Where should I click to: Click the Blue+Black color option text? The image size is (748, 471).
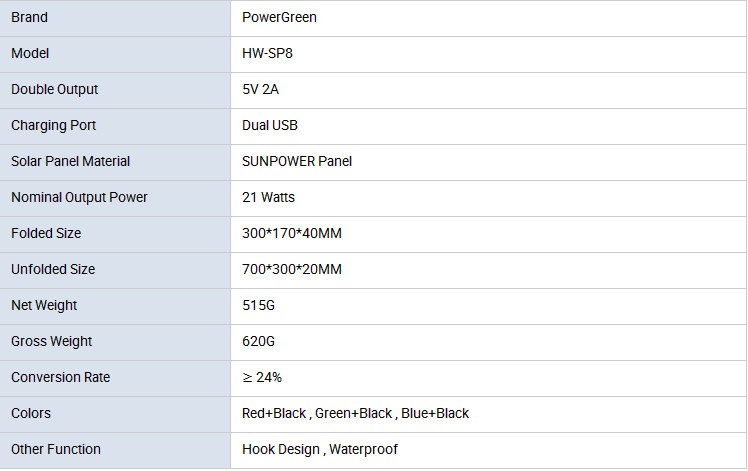(436, 413)
